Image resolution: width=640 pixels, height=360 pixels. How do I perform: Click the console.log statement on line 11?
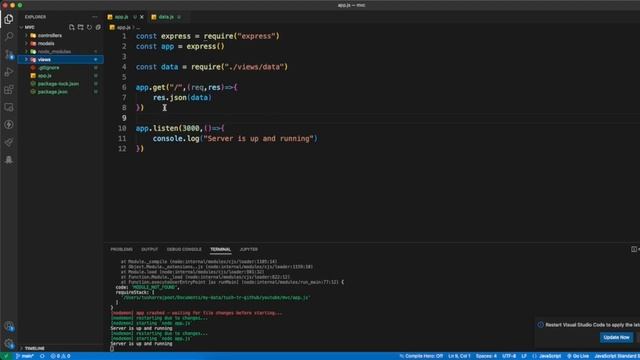(x=235, y=139)
